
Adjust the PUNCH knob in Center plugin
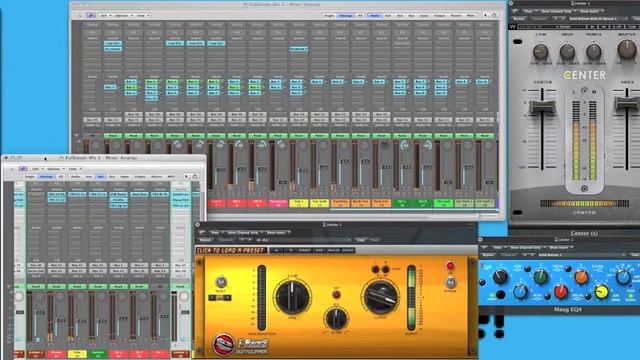pyautogui.click(x=593, y=52)
